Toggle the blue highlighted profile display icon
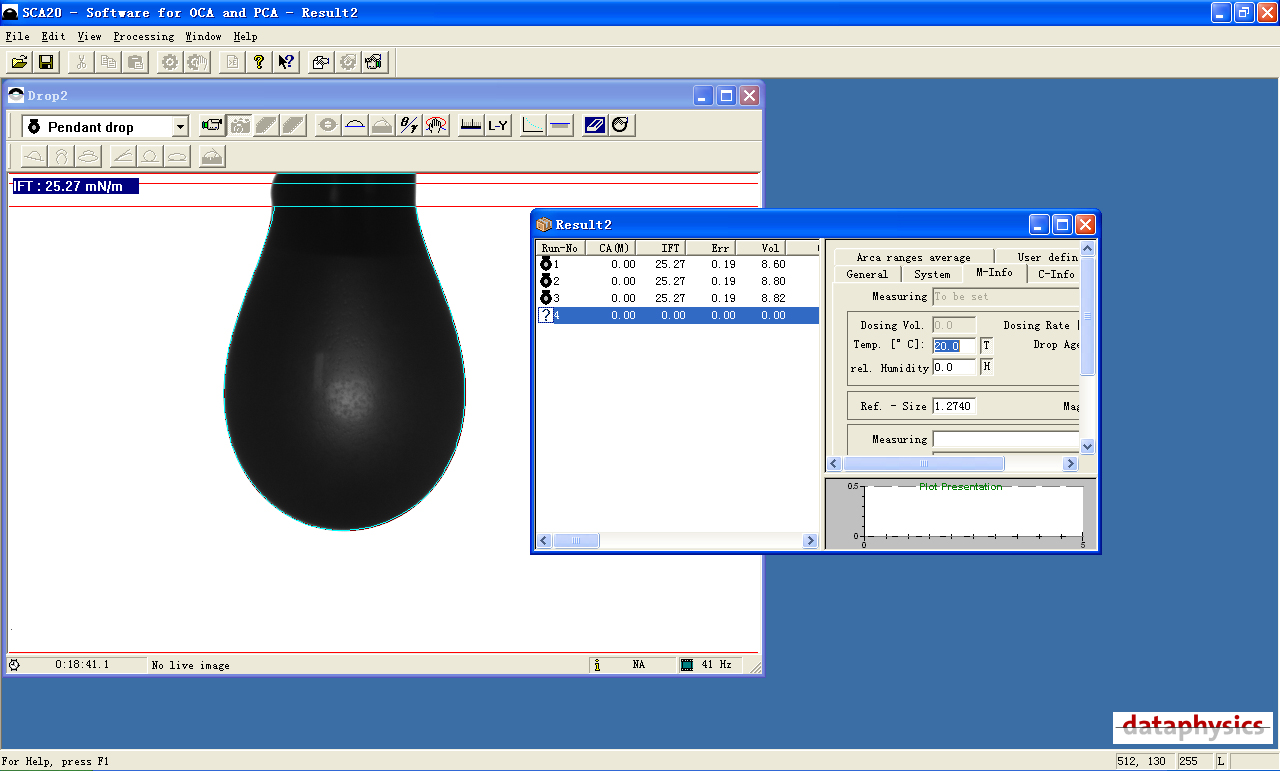1280x771 pixels. pyautogui.click(x=595, y=125)
